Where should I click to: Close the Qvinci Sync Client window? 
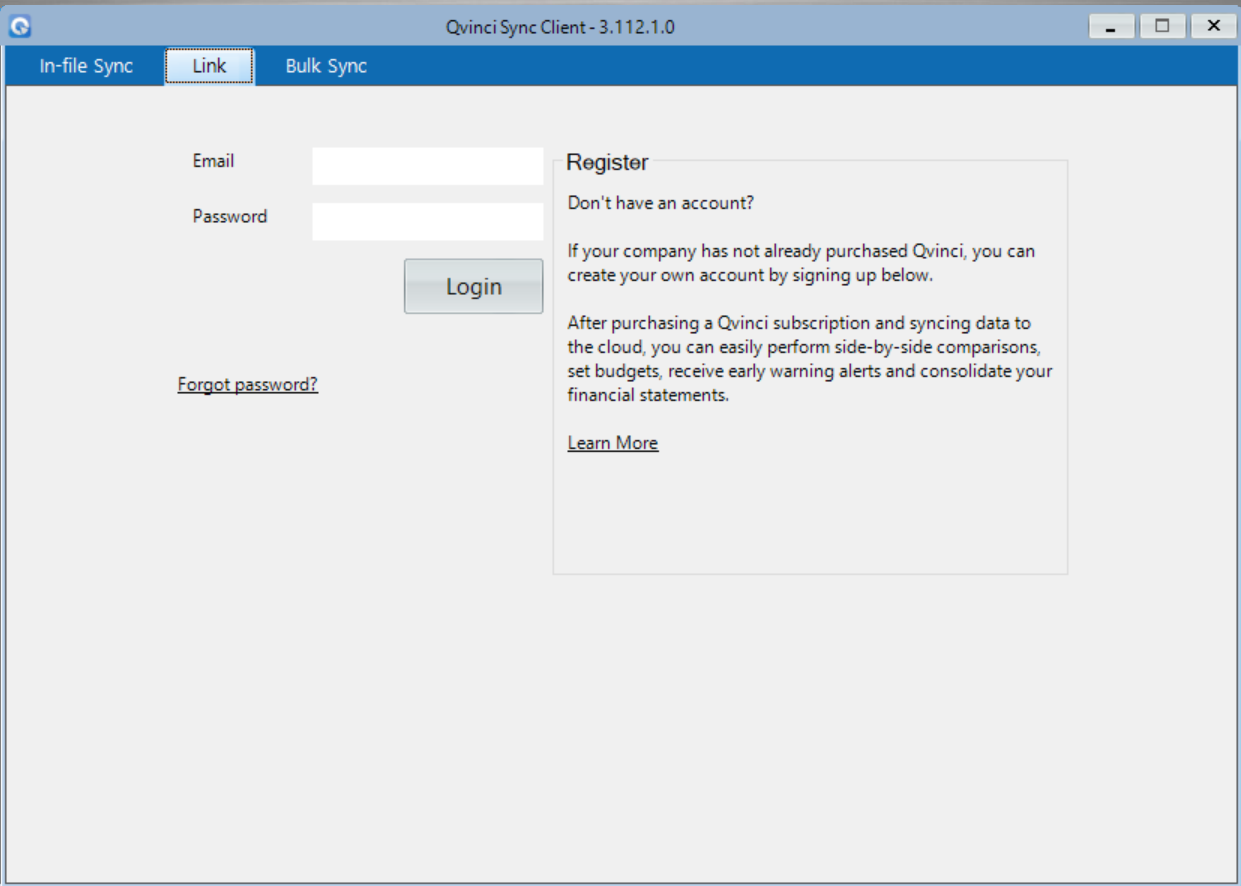[x=1214, y=27]
